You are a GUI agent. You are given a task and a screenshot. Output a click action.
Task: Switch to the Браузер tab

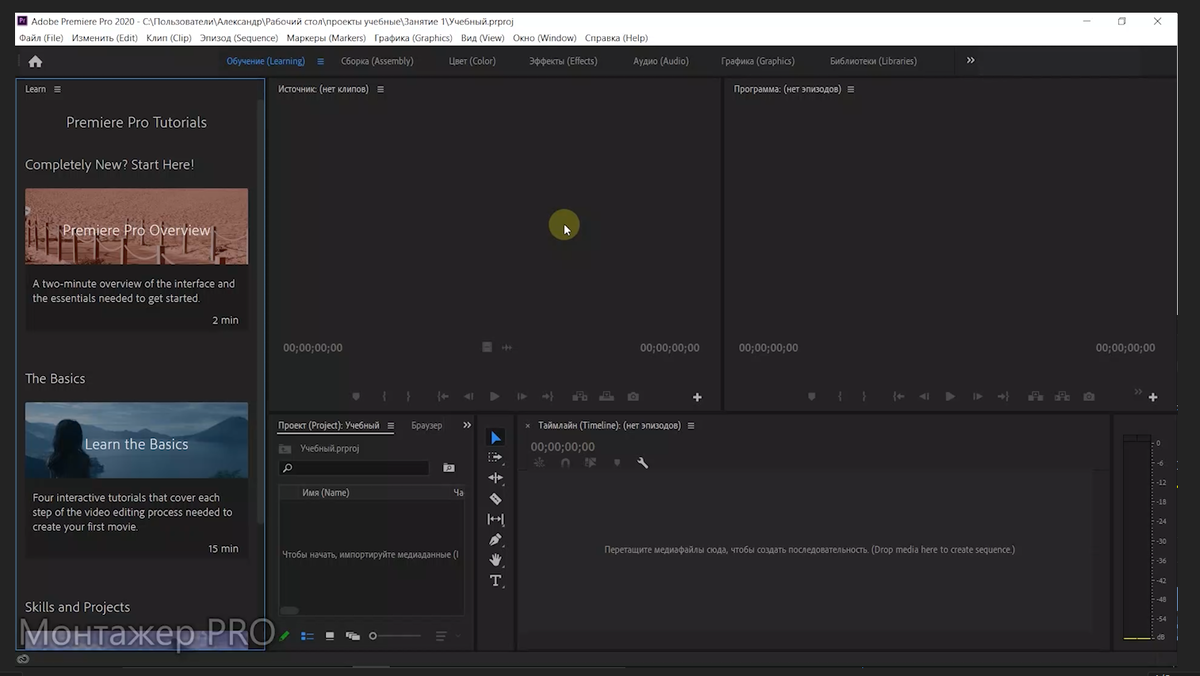(x=427, y=426)
